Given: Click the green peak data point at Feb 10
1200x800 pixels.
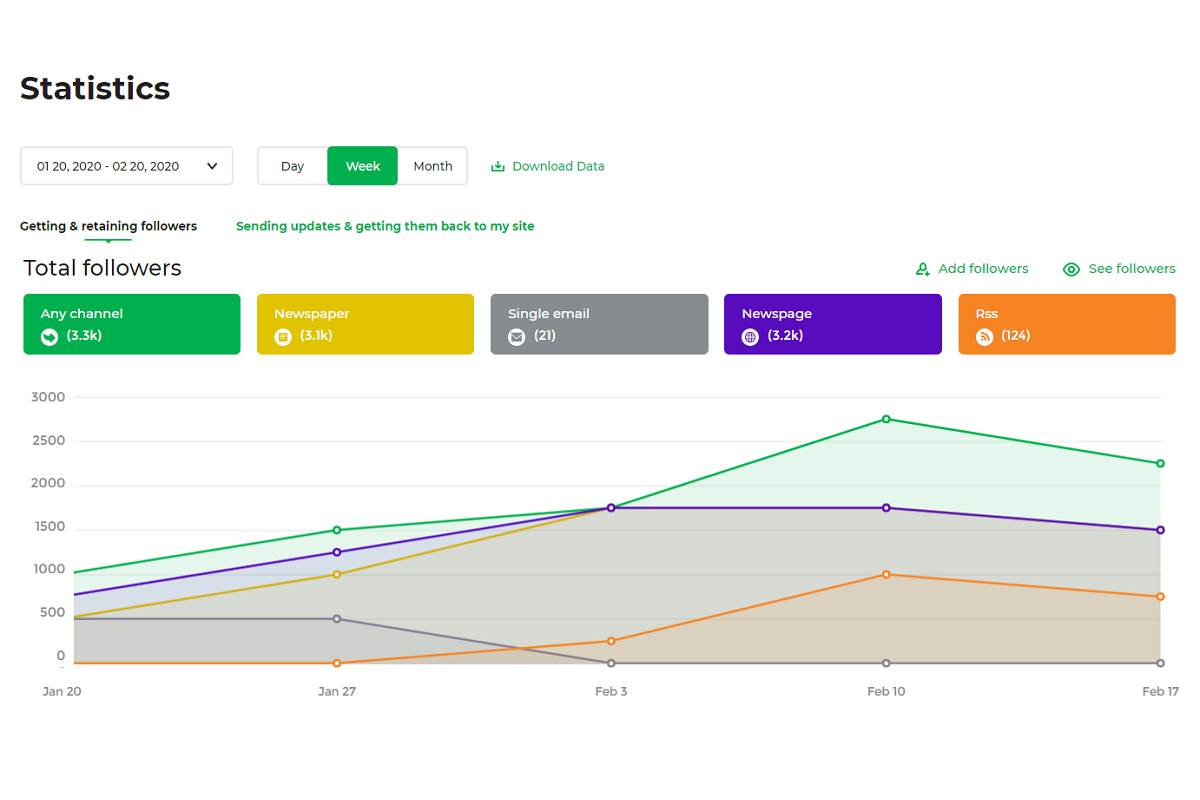Looking at the screenshot, I should (x=886, y=419).
